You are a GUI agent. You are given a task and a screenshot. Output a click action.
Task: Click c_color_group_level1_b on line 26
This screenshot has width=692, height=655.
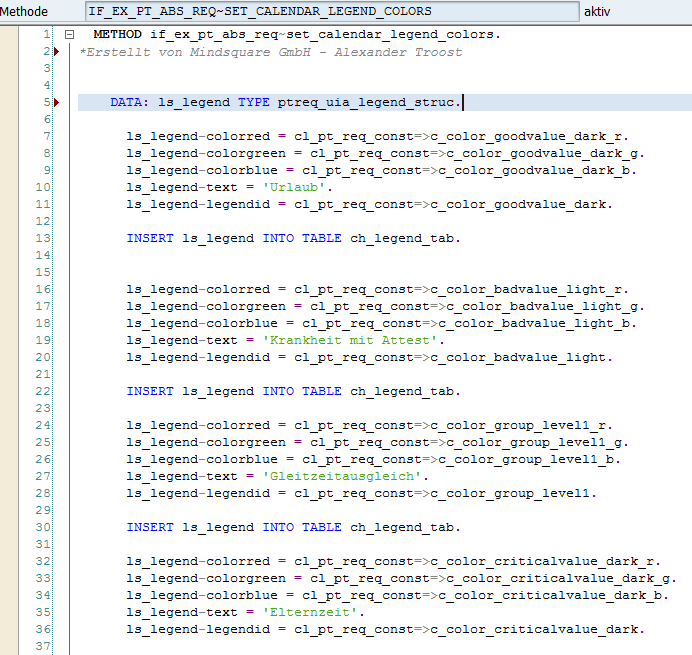(526, 459)
